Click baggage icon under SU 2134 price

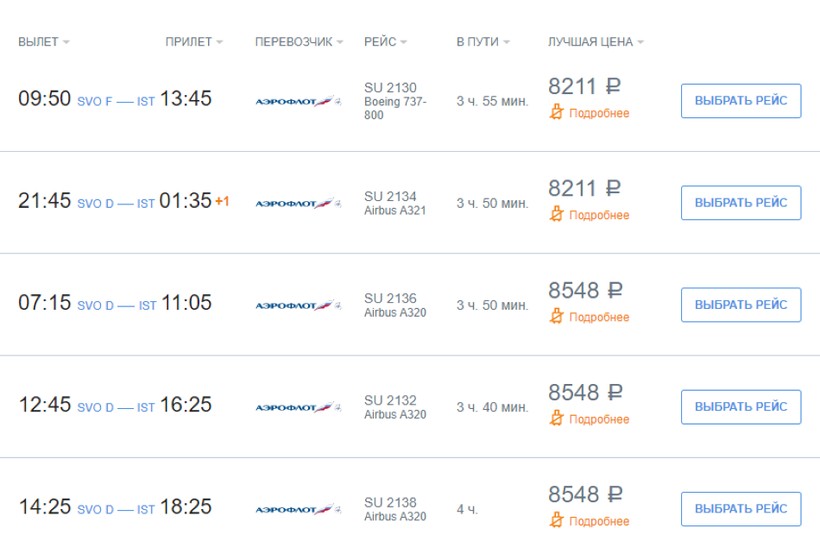(557, 215)
